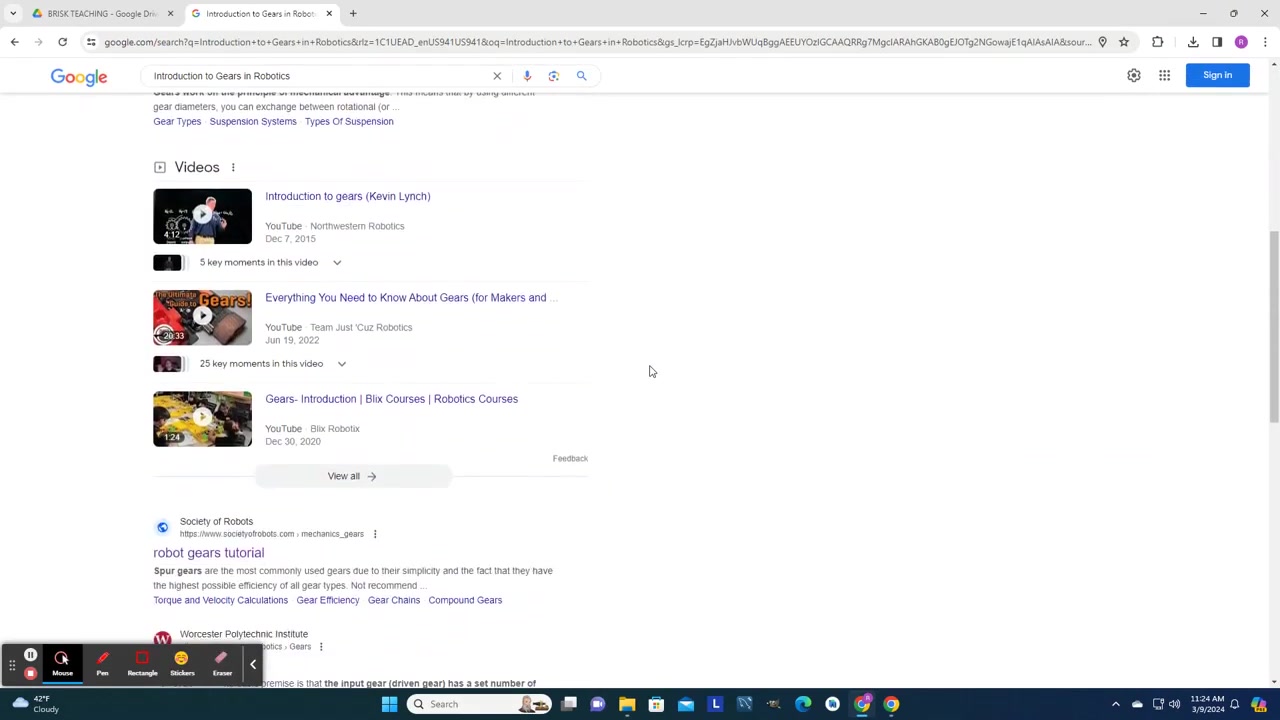Open robot gears tutorial result
1280x720 pixels.
click(209, 553)
